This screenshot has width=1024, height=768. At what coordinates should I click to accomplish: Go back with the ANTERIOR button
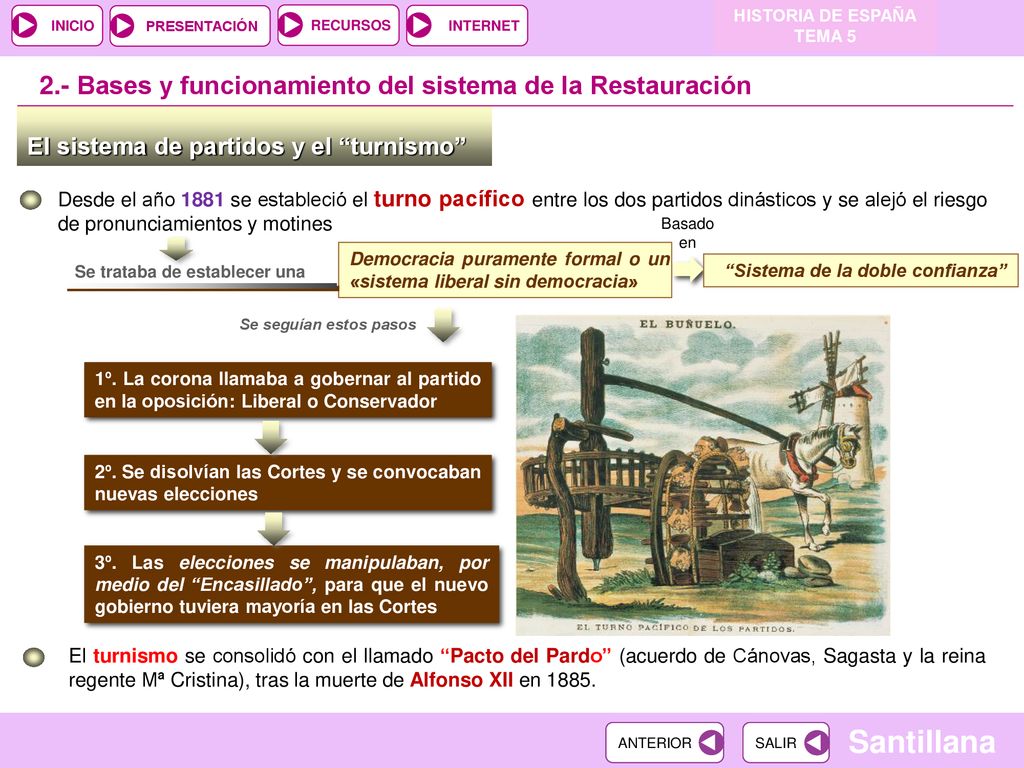pyautogui.click(x=664, y=743)
